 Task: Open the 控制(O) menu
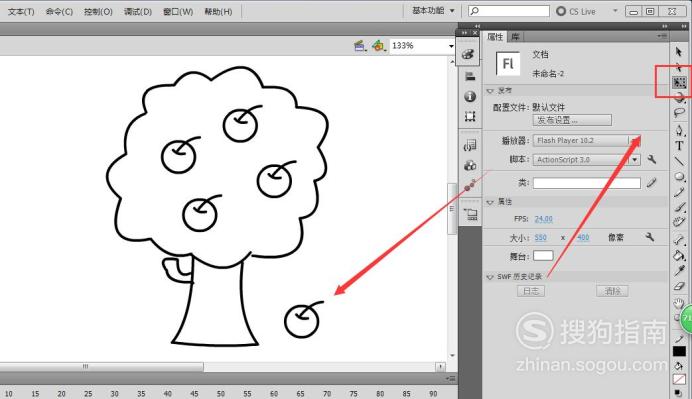point(98,11)
